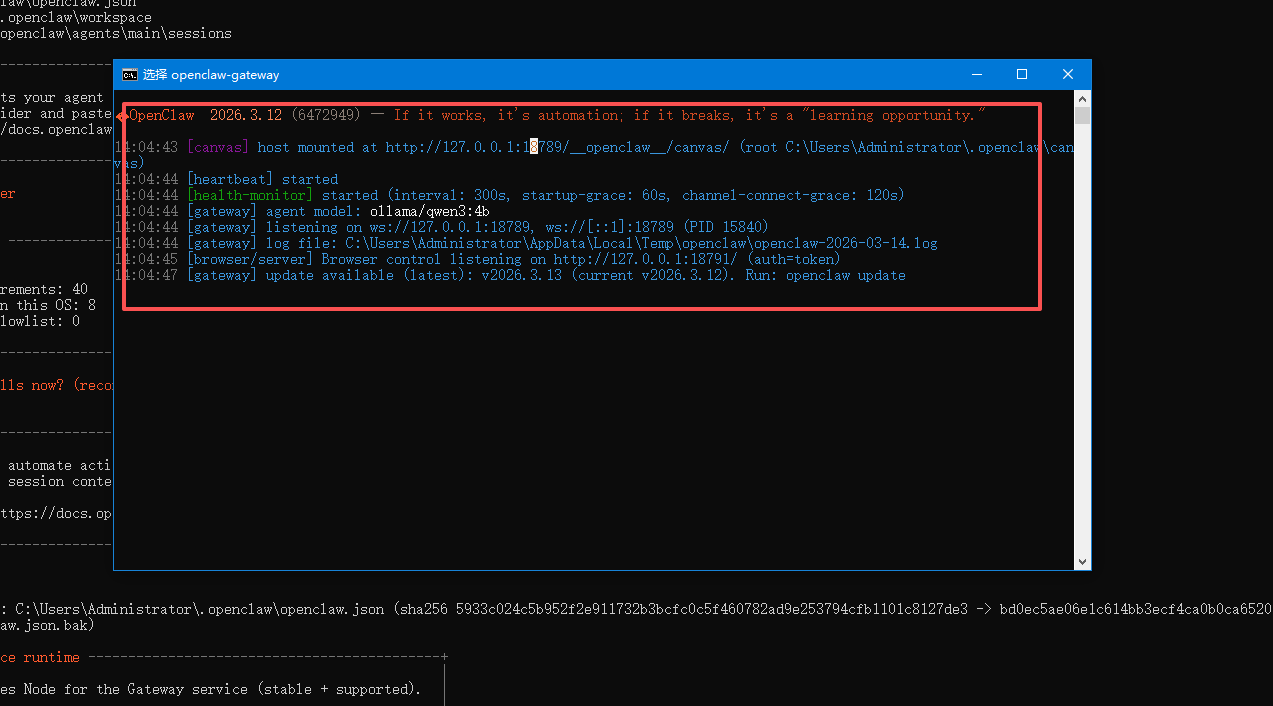
Task: Click the scrollbar thumb in gateway window
Action: click(1082, 115)
